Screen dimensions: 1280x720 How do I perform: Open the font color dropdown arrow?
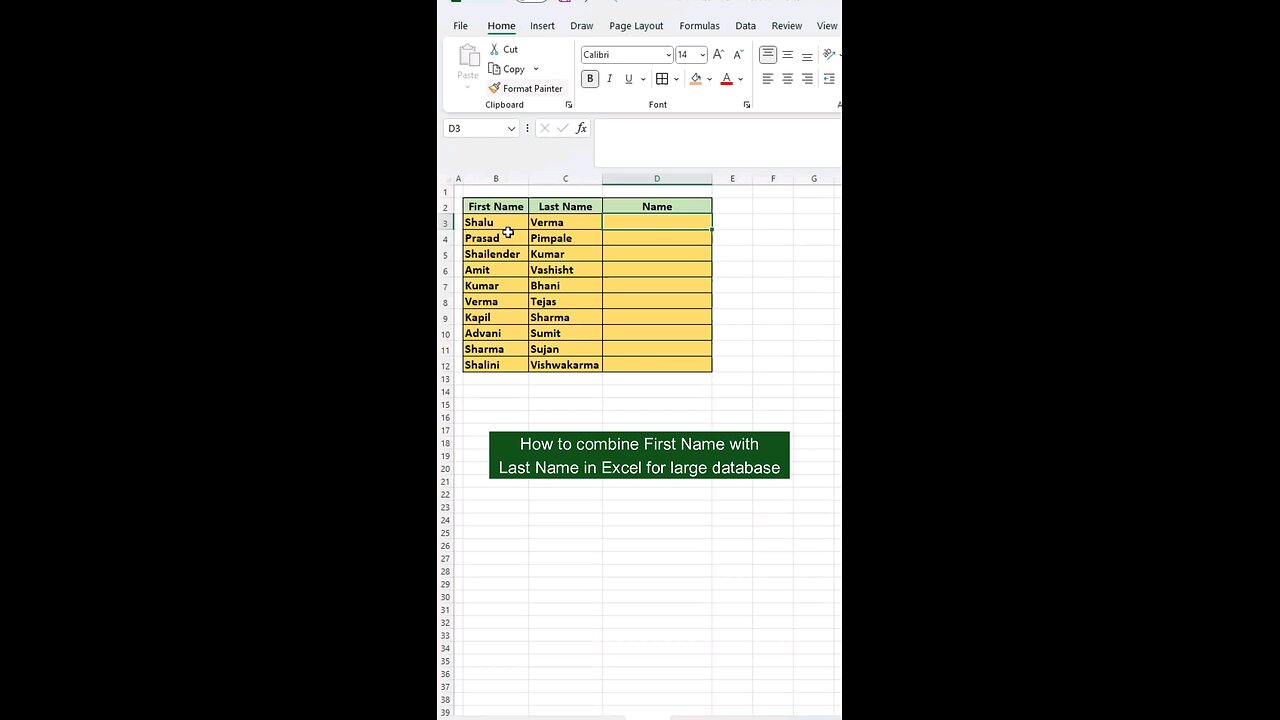tap(740, 79)
